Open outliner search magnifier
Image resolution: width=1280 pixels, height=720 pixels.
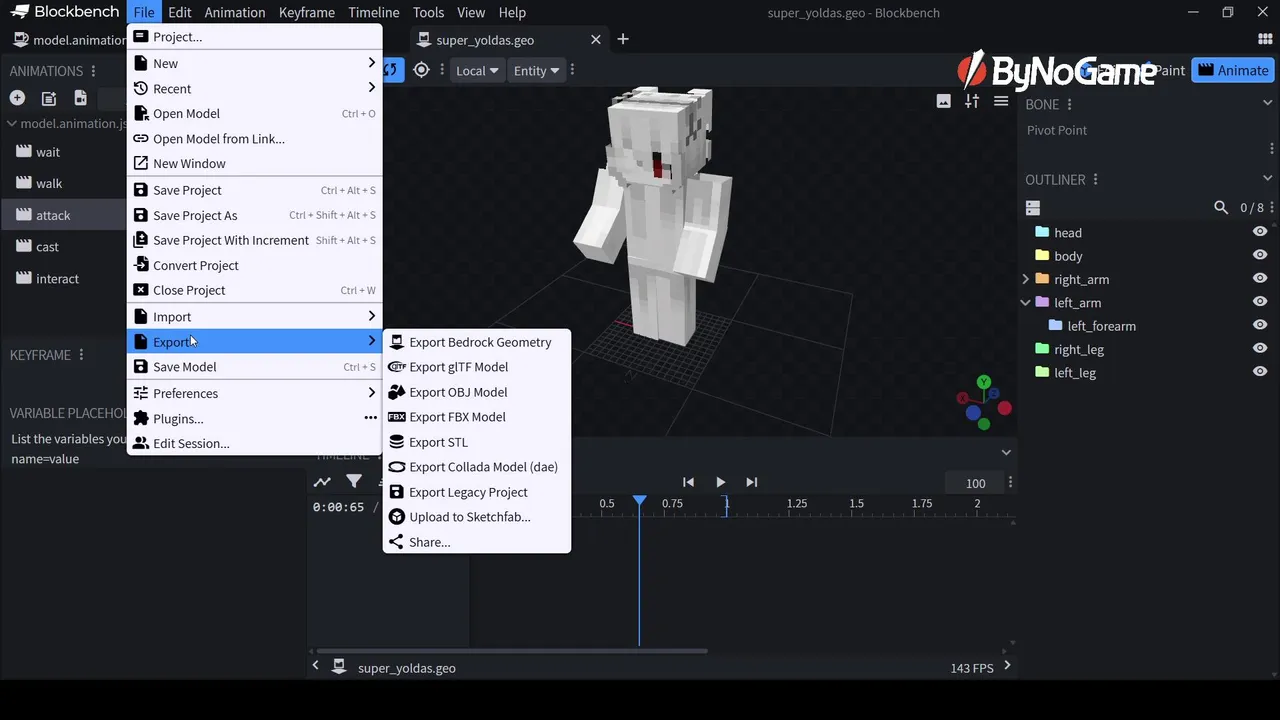1221,207
